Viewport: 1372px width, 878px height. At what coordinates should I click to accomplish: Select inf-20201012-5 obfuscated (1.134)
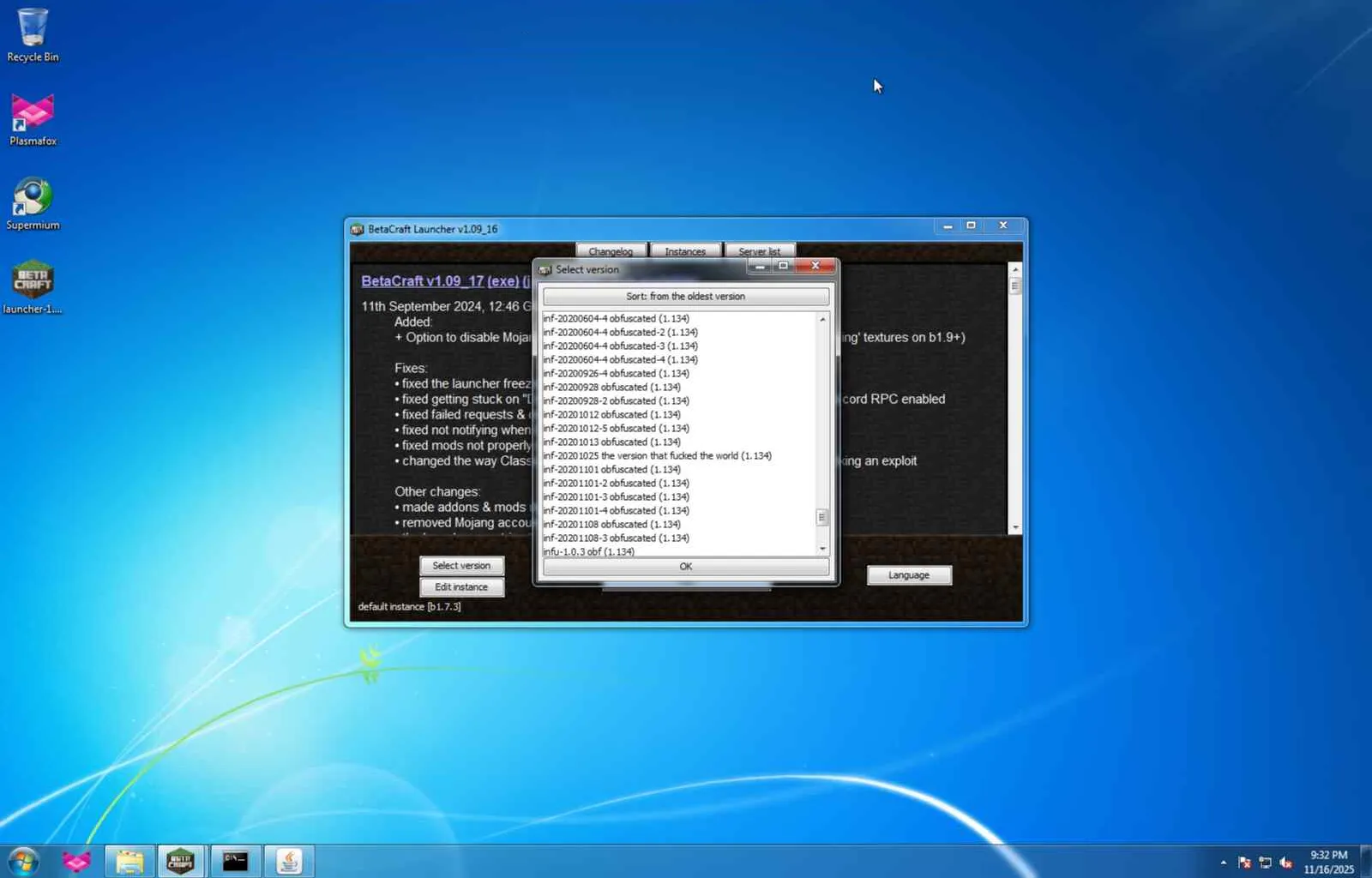(x=679, y=429)
